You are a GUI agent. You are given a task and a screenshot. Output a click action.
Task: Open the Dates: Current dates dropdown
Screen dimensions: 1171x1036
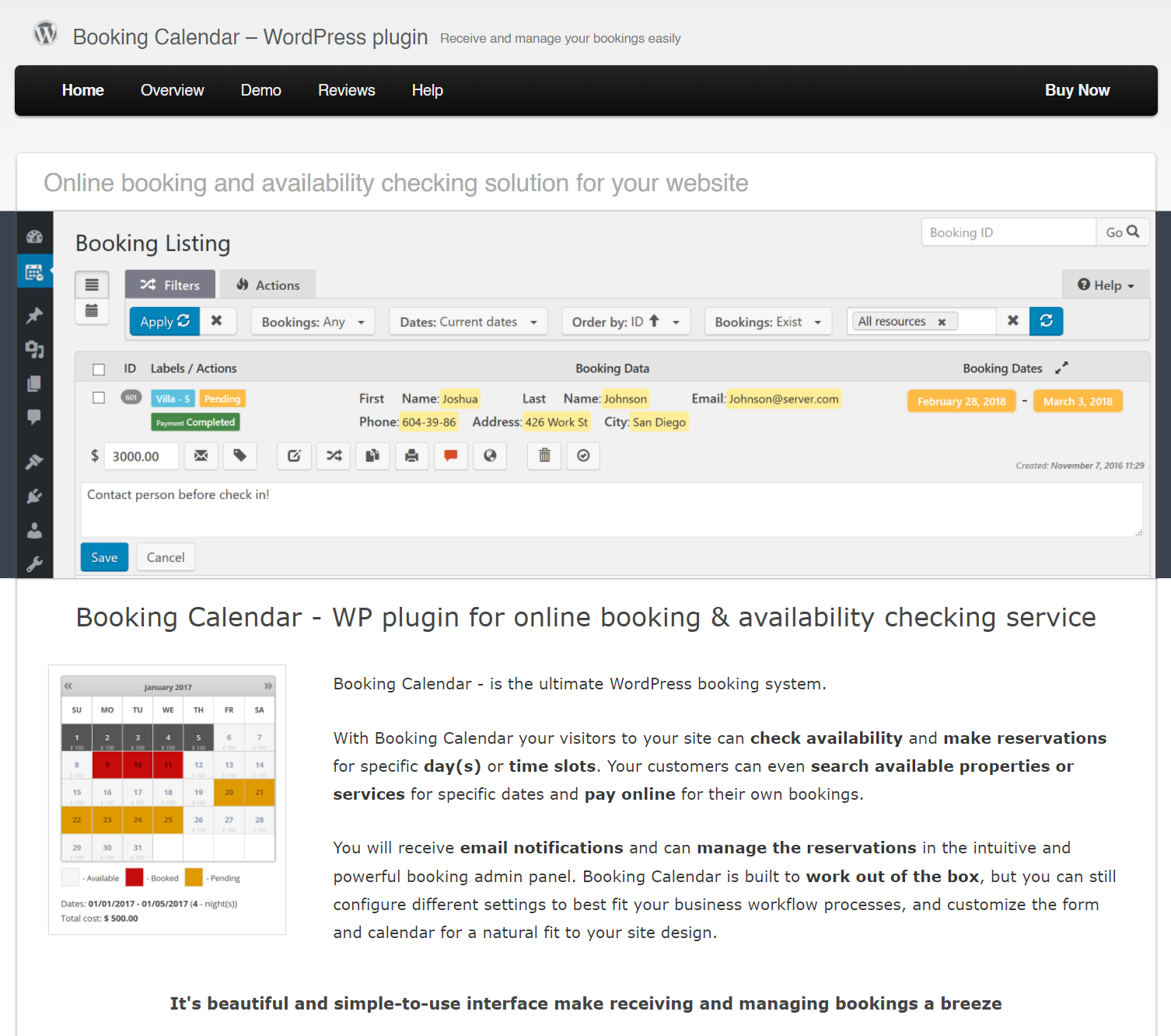coord(467,321)
